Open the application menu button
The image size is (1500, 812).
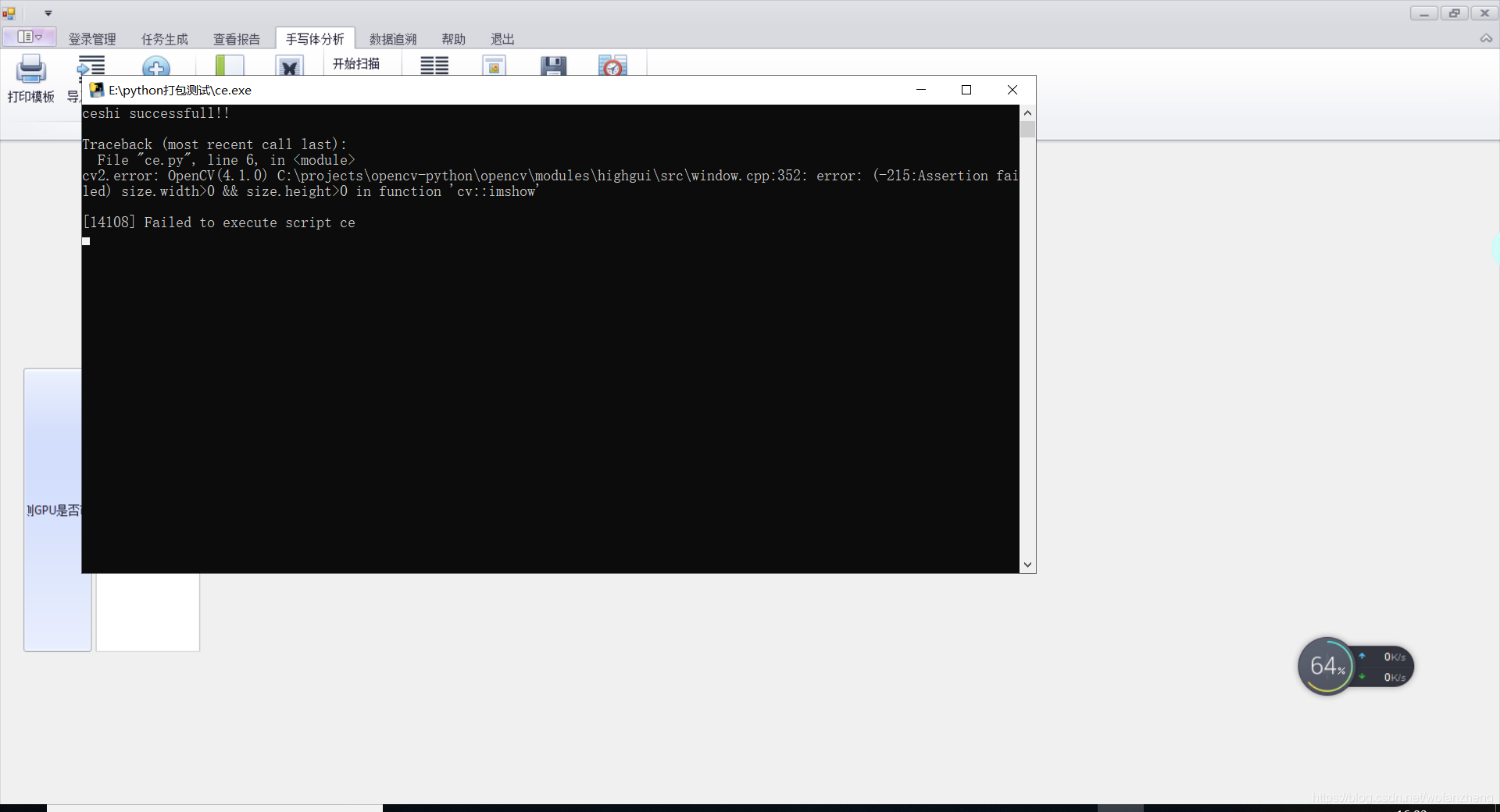coord(30,37)
